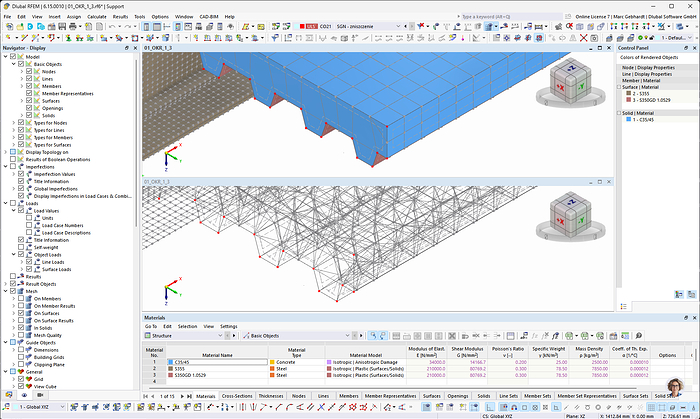Expand the Types for Nodes tree node
Image resolution: width=700 pixels, height=419 pixels.
pos(14,123)
